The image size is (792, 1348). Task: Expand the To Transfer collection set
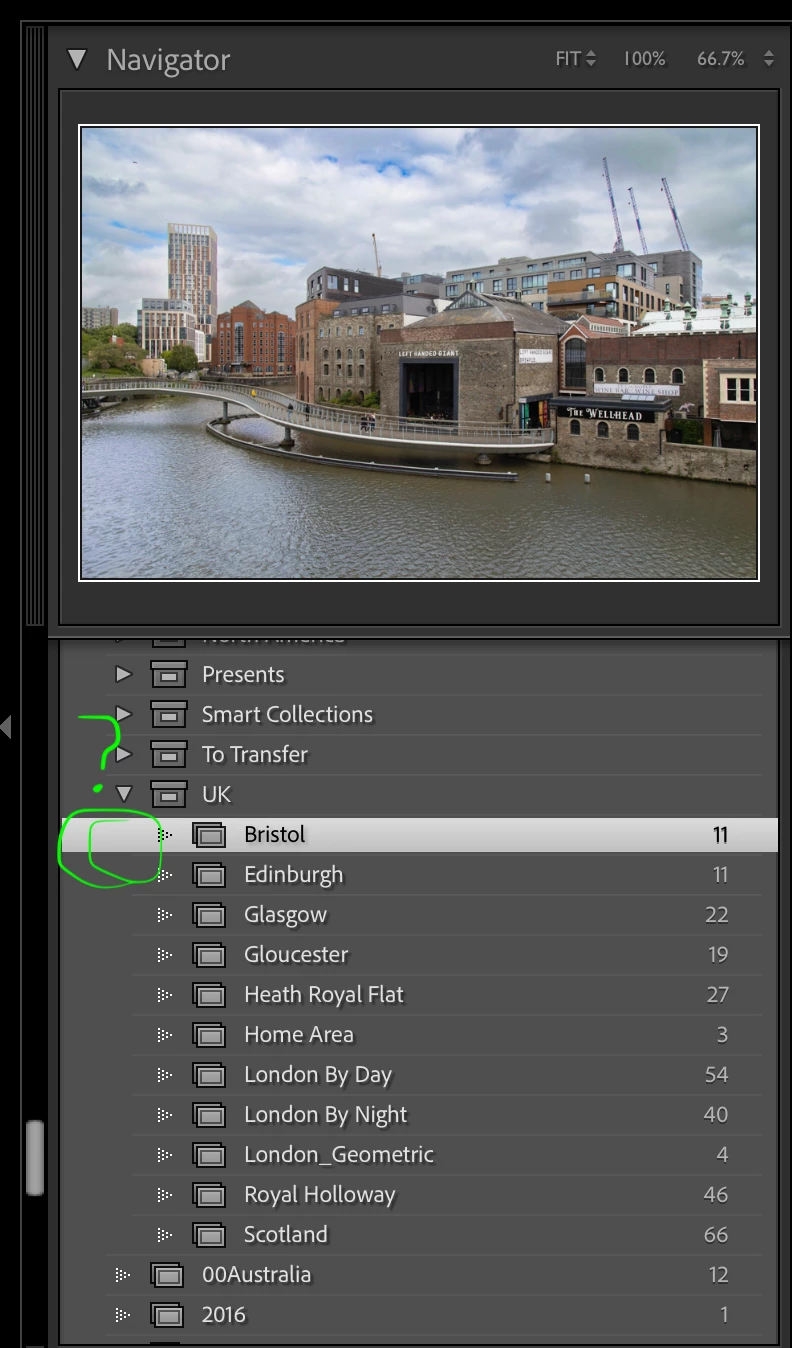click(123, 754)
